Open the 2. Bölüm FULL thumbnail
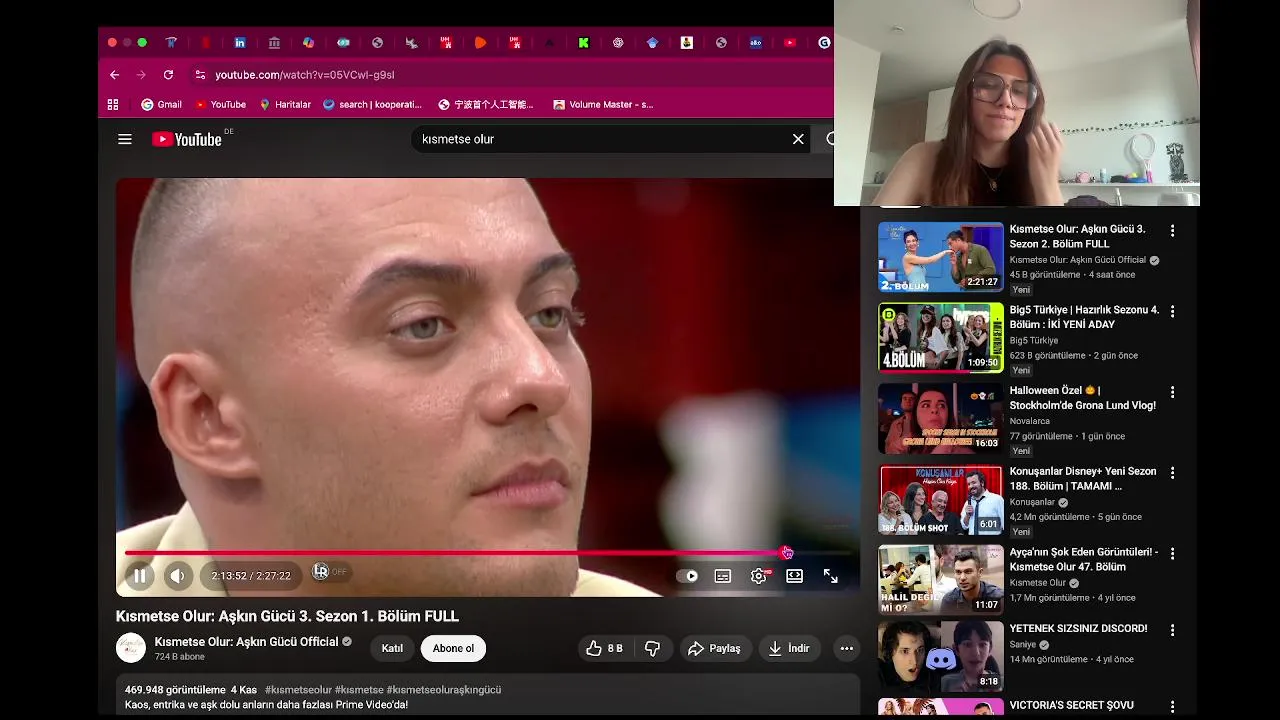The width and height of the screenshot is (1280, 720). point(941,257)
